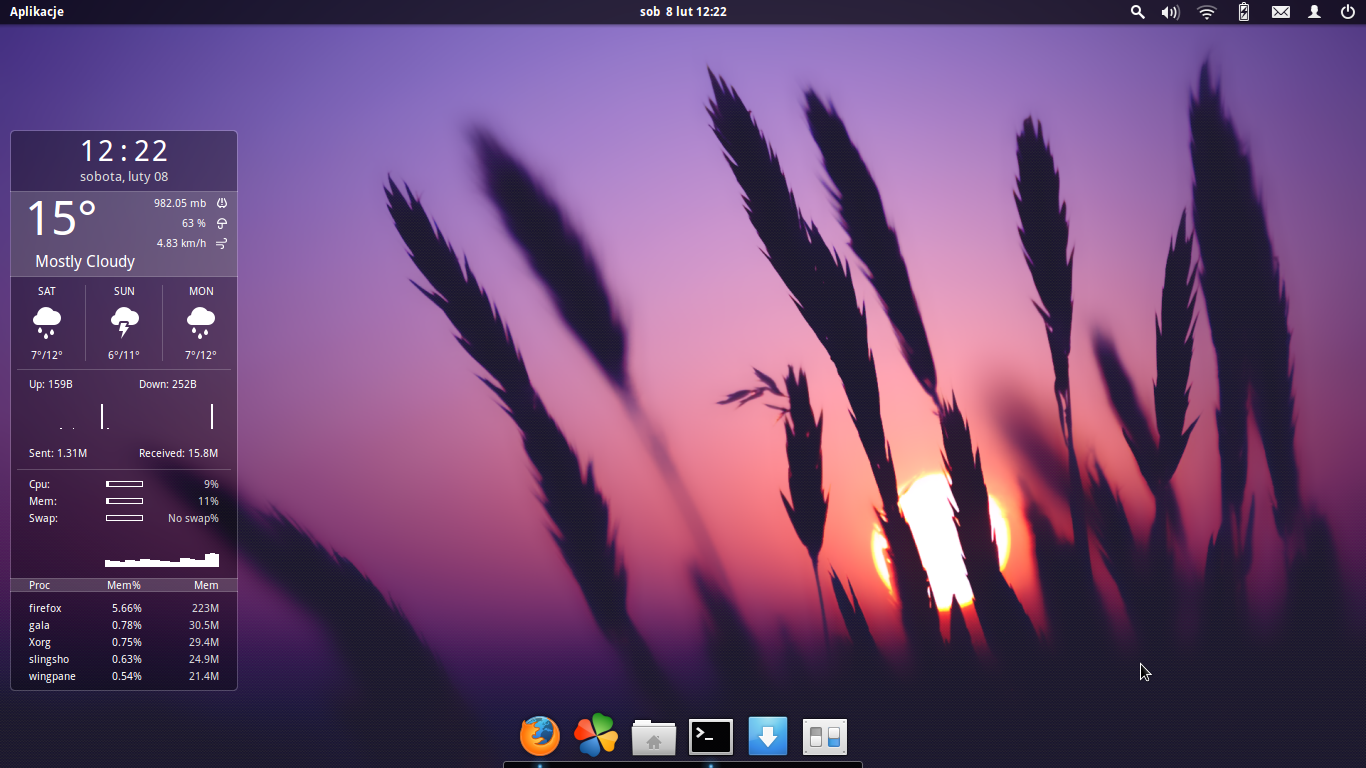The width and height of the screenshot is (1366, 768).
Task: Open the battery power indicator
Action: [x=1244, y=12]
